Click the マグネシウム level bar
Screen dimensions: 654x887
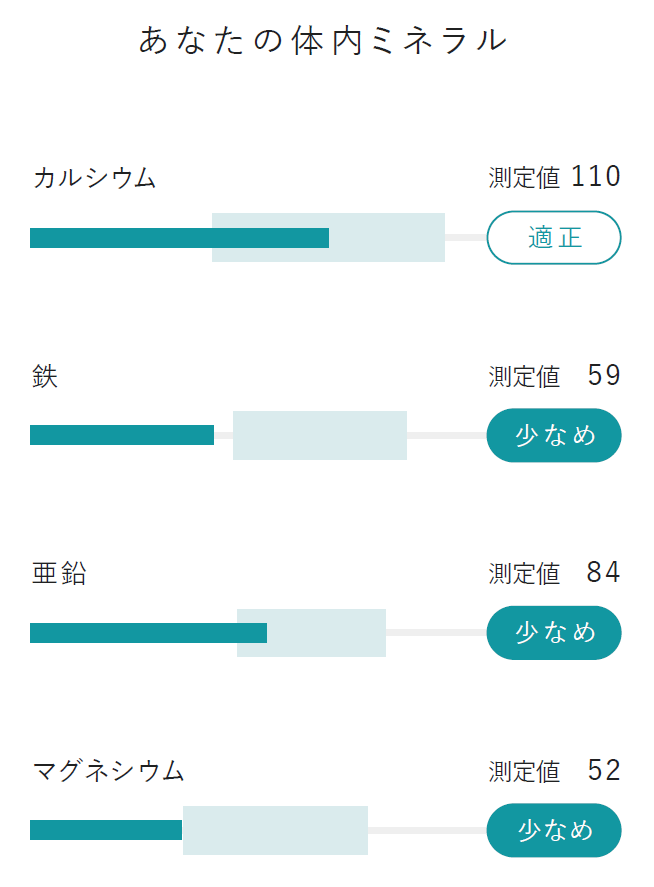(x=106, y=830)
